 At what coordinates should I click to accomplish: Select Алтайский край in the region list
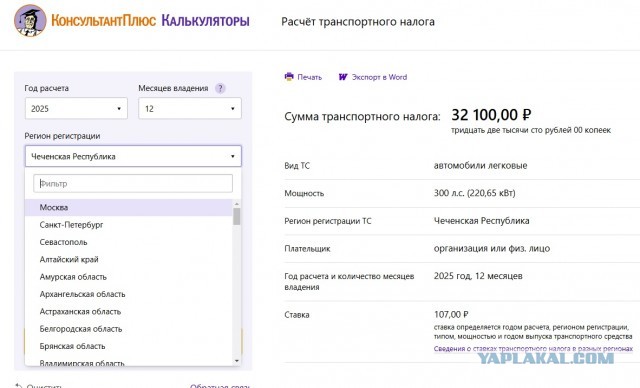pyautogui.click(x=129, y=259)
